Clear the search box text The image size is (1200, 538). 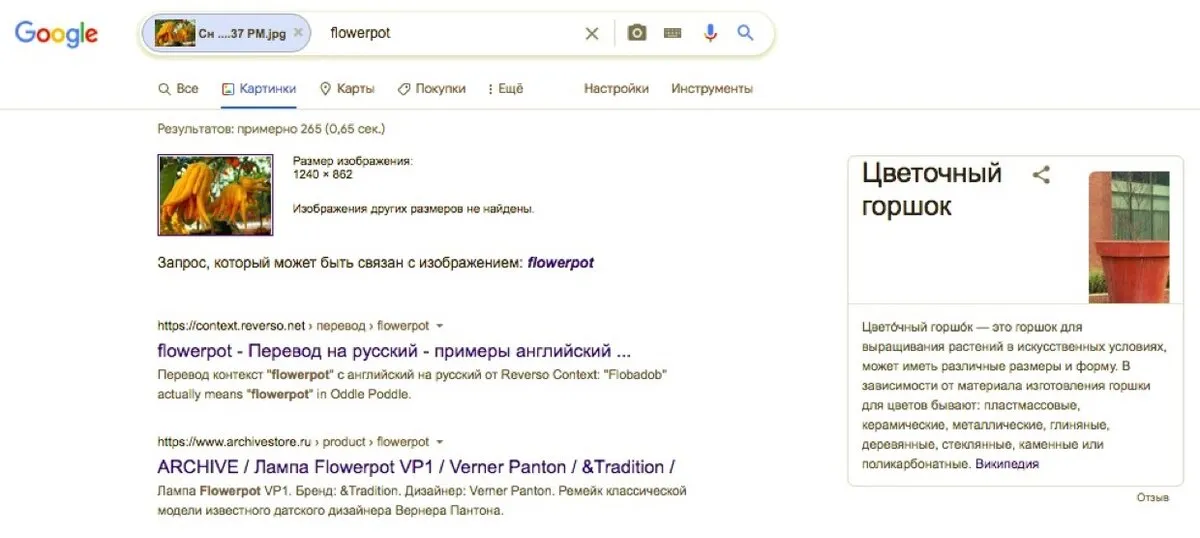(592, 33)
